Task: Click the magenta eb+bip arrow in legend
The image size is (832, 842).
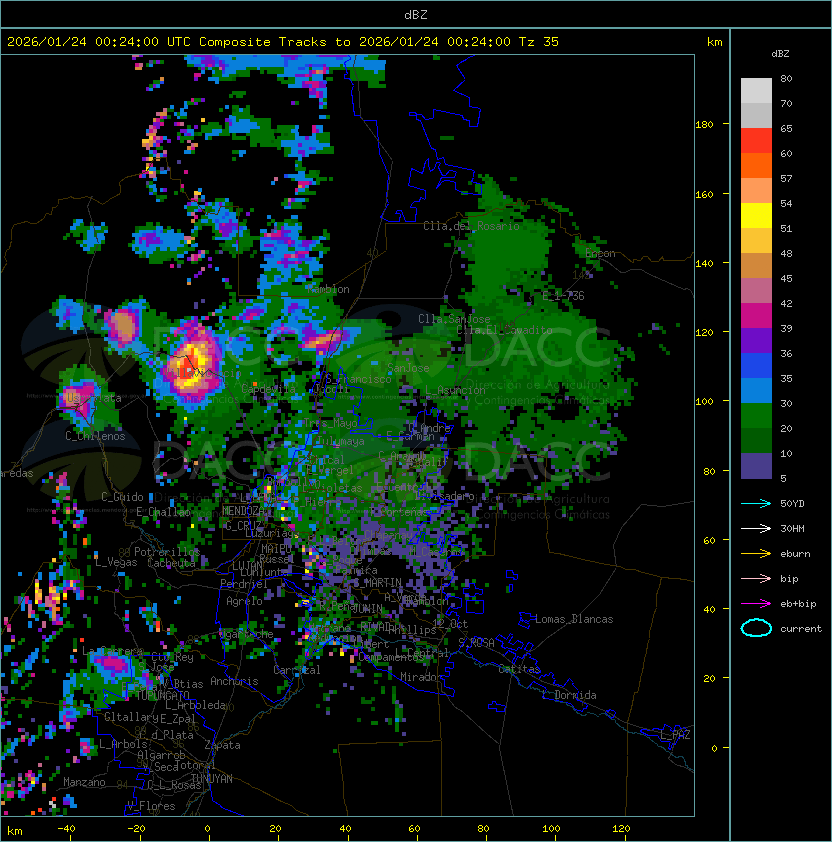Action: (756, 604)
